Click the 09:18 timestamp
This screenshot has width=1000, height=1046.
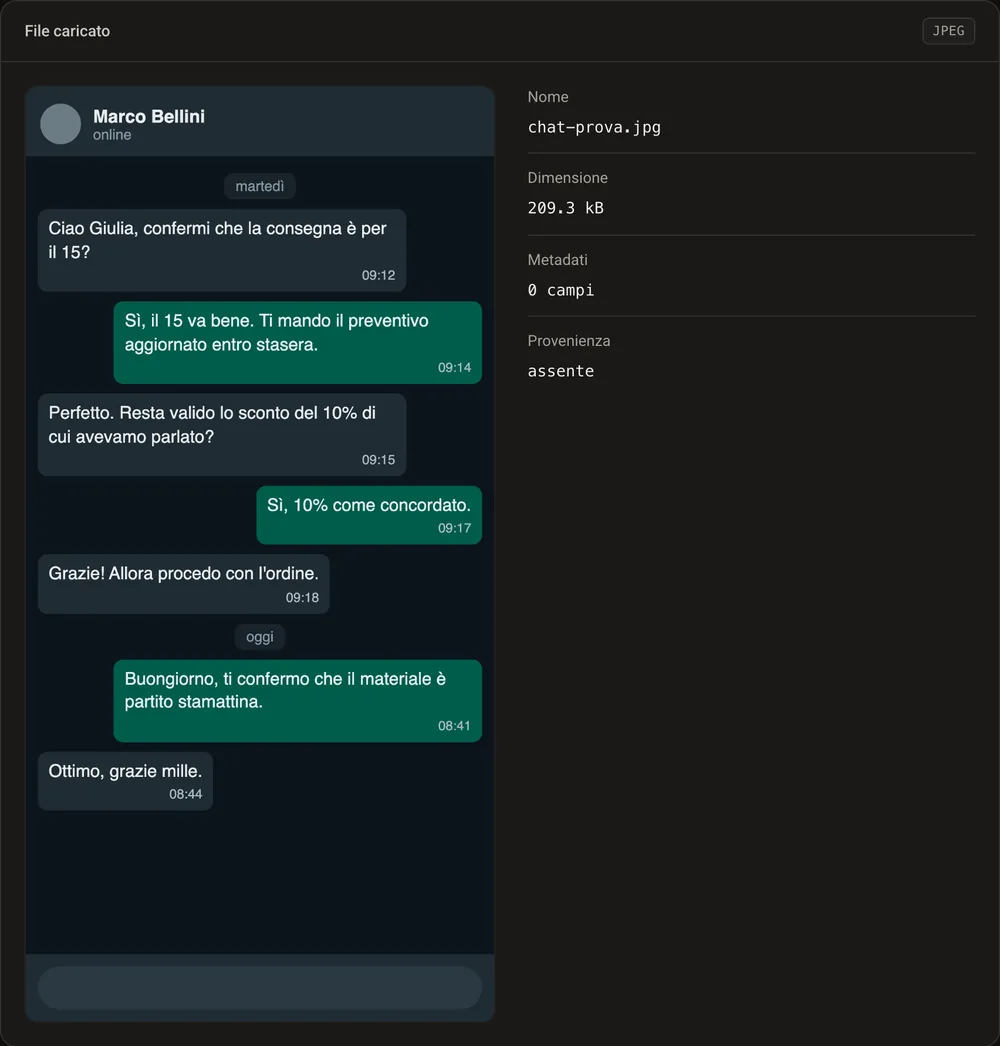coord(302,598)
